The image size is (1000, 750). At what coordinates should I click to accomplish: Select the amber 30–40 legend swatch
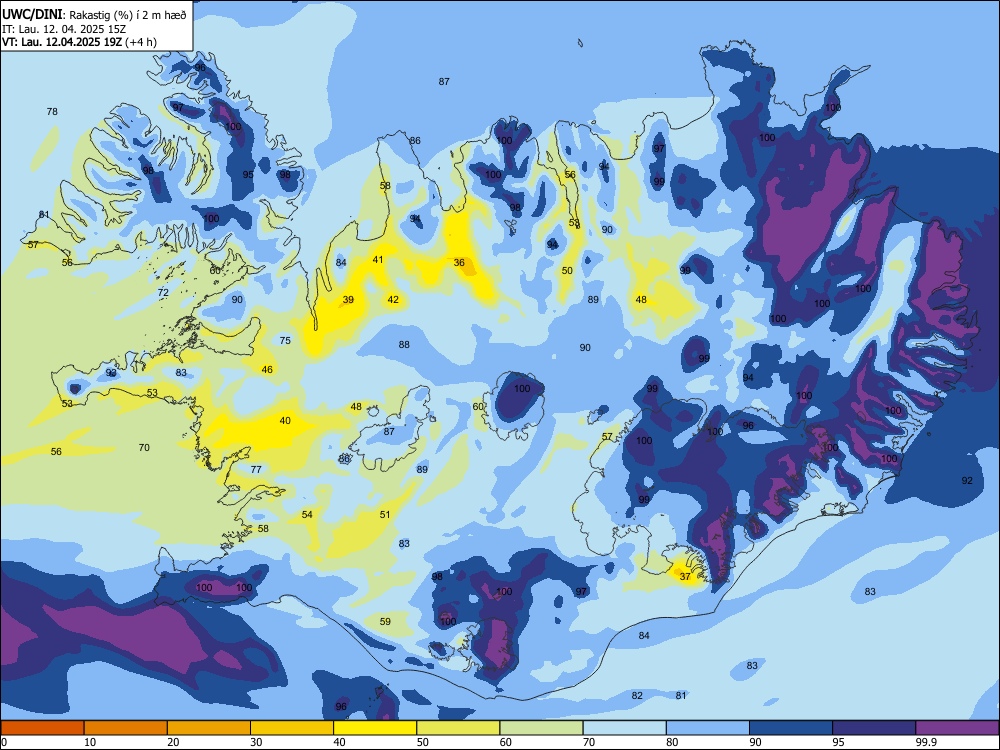[x=292, y=728]
